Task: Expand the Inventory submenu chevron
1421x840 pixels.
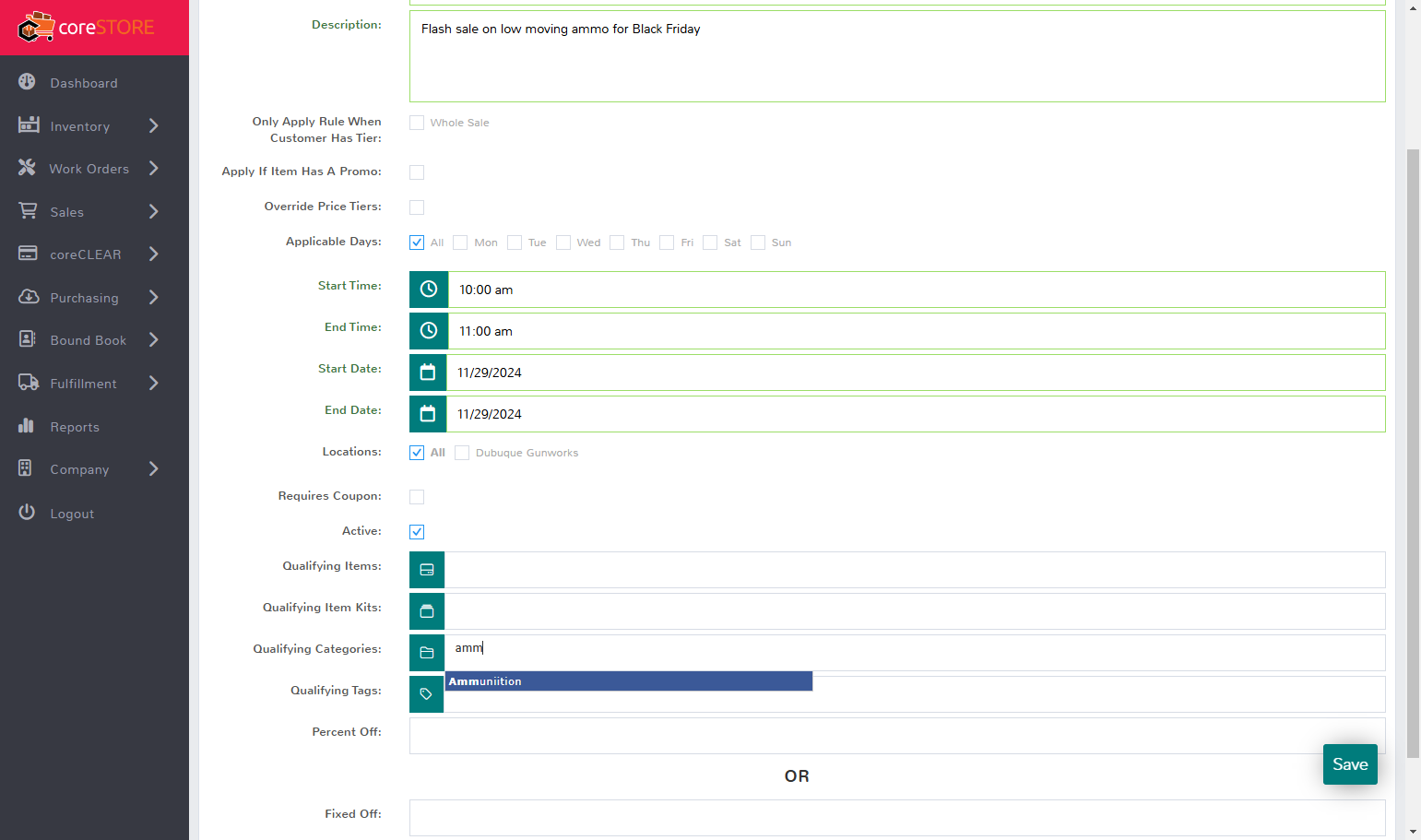Action: [x=154, y=125]
